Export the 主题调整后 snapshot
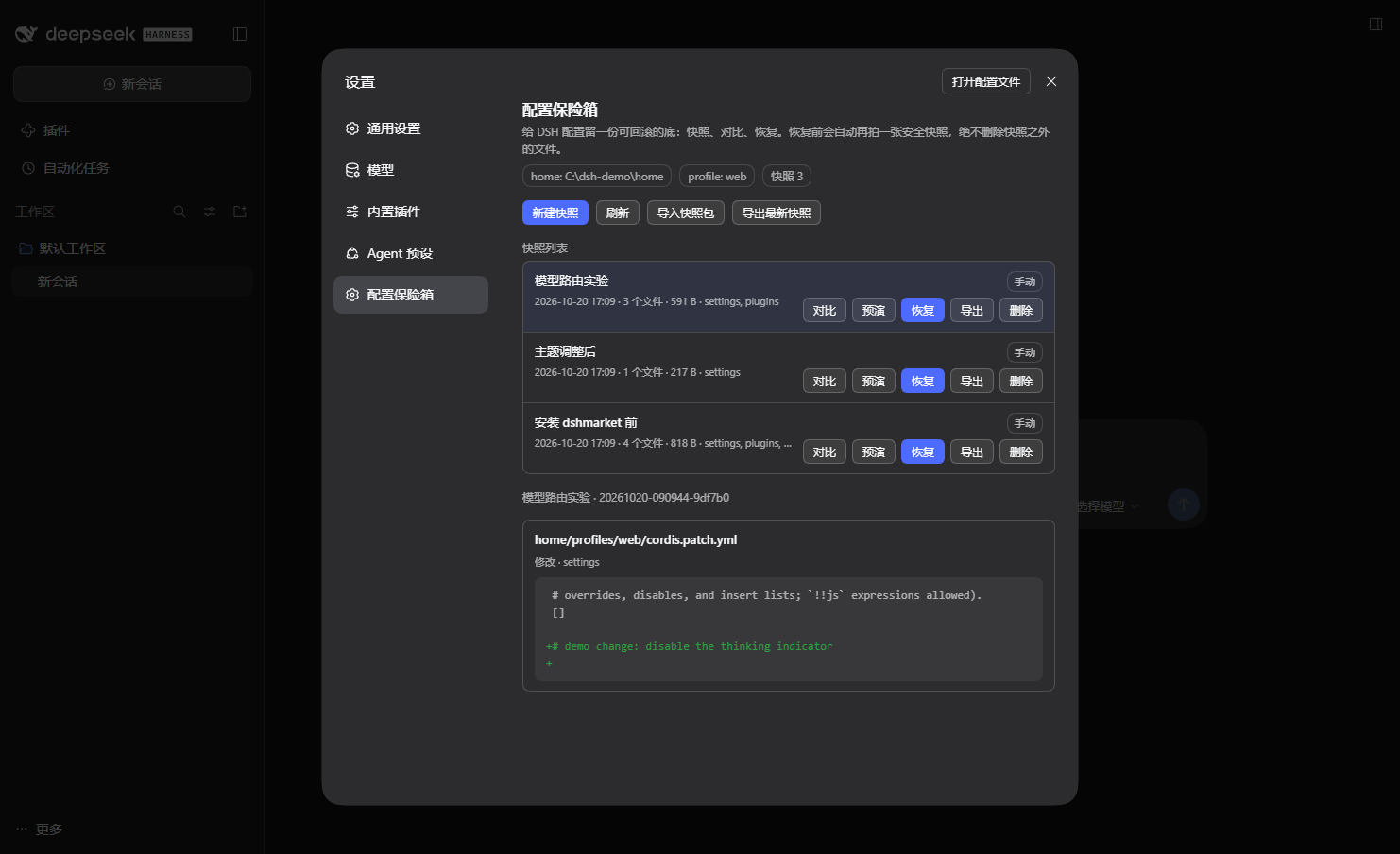This screenshot has height=854, width=1400. click(x=972, y=381)
